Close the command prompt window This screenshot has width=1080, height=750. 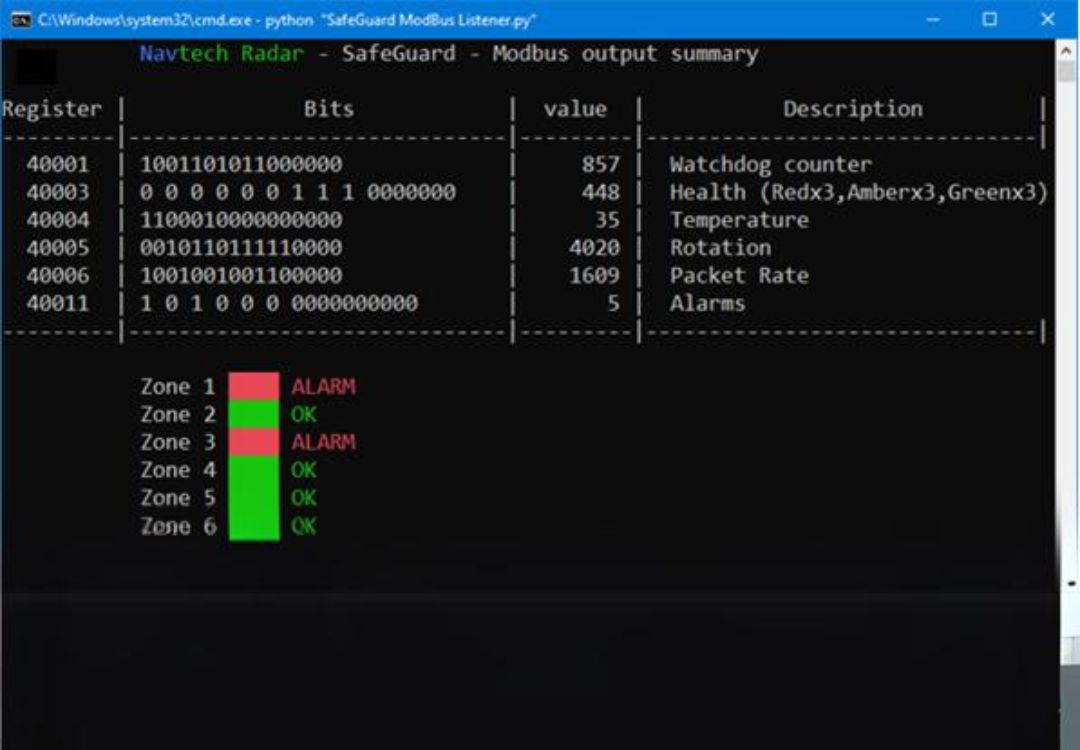[x=1047, y=19]
